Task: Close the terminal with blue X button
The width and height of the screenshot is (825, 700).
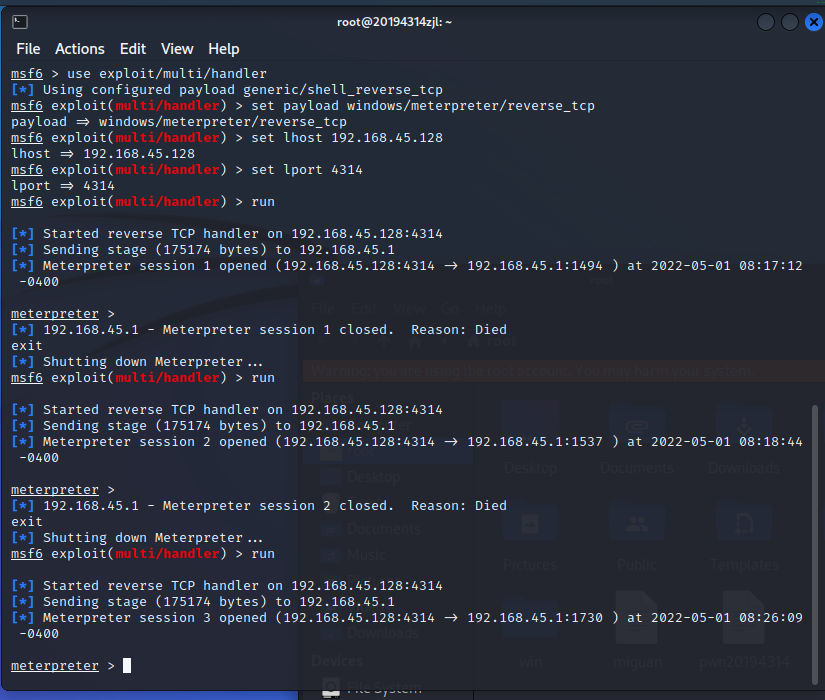Action: coord(813,22)
